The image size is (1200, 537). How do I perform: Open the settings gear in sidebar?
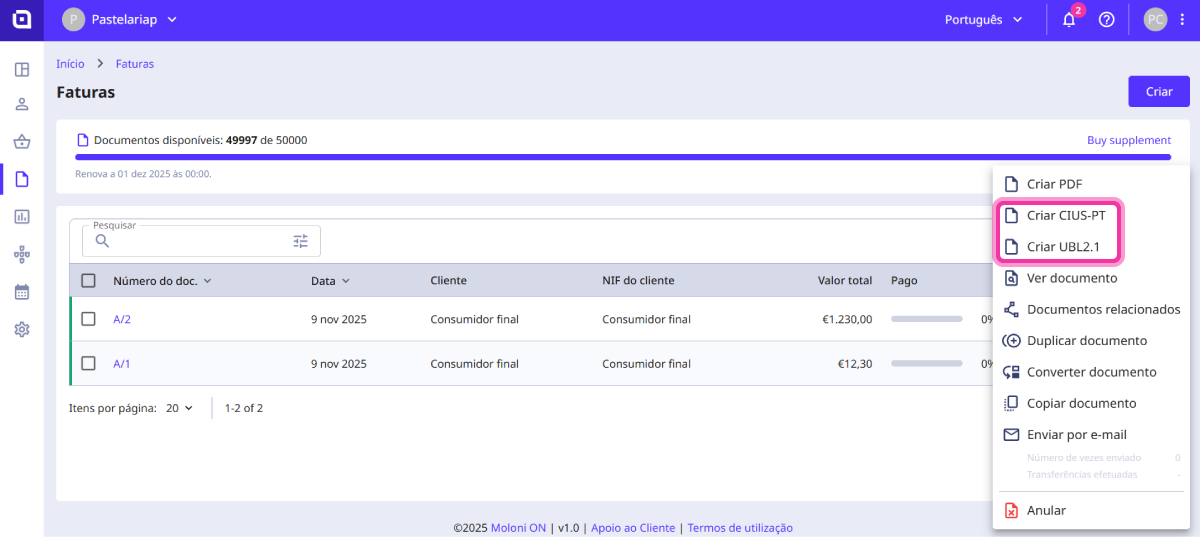22,329
